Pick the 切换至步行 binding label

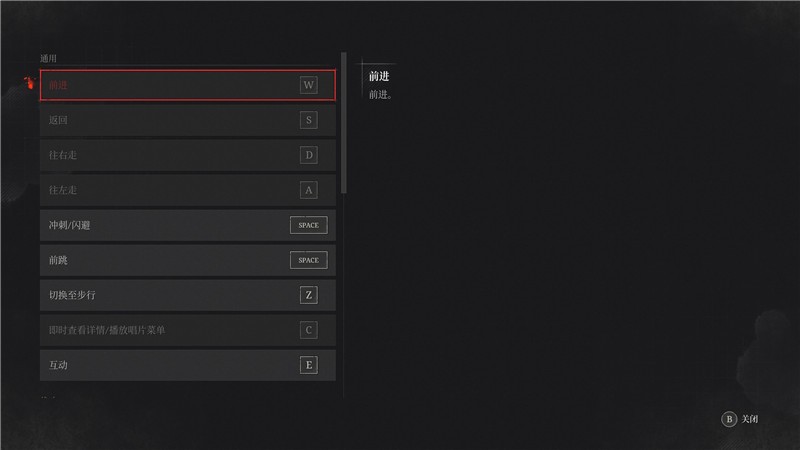tap(72, 295)
